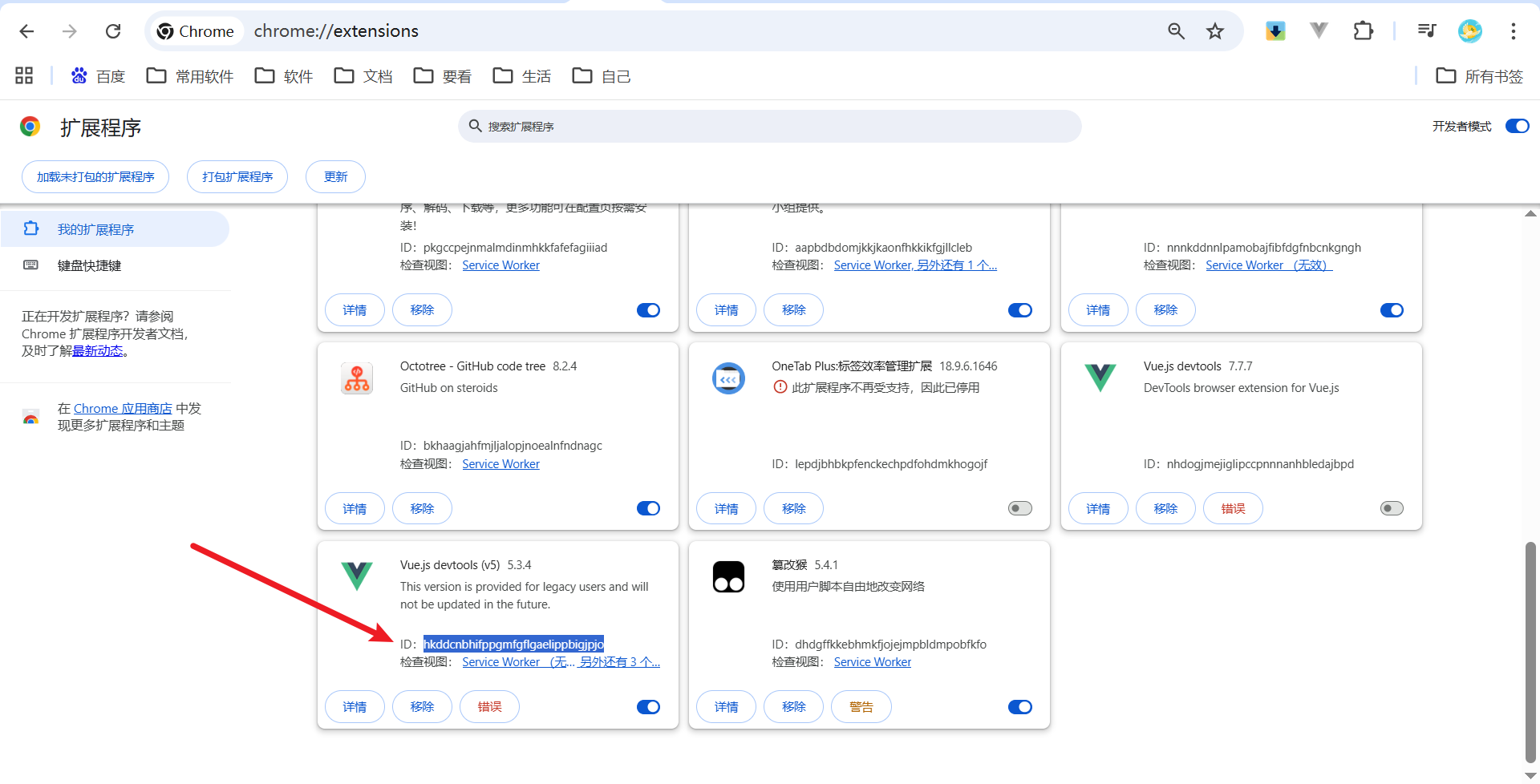1540x784 pixels.
Task: Reload the extensions page
Action: 113,31
